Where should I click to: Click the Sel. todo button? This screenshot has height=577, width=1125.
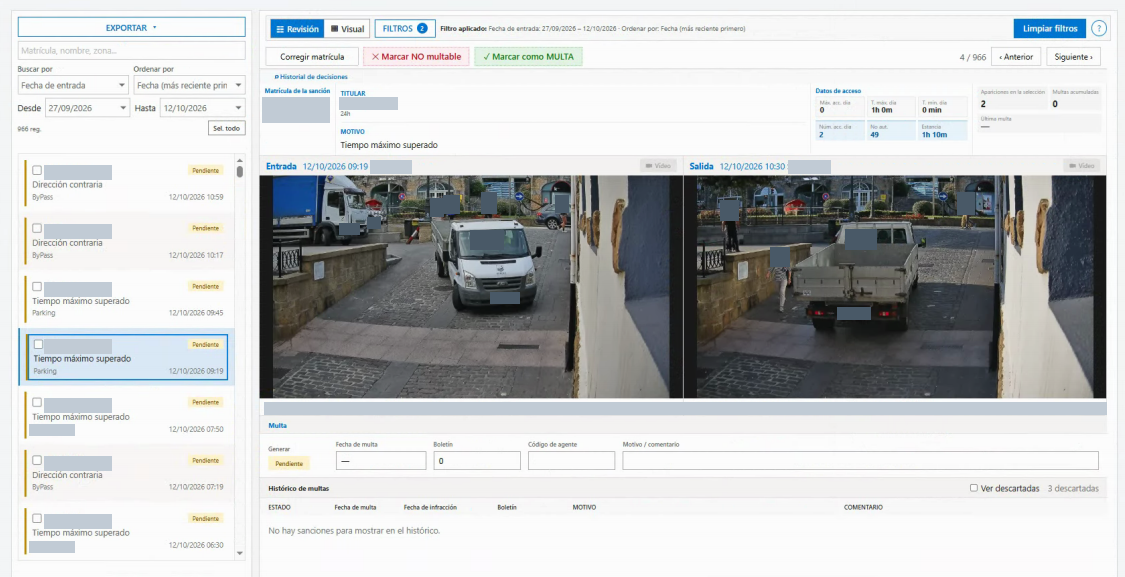point(227,128)
